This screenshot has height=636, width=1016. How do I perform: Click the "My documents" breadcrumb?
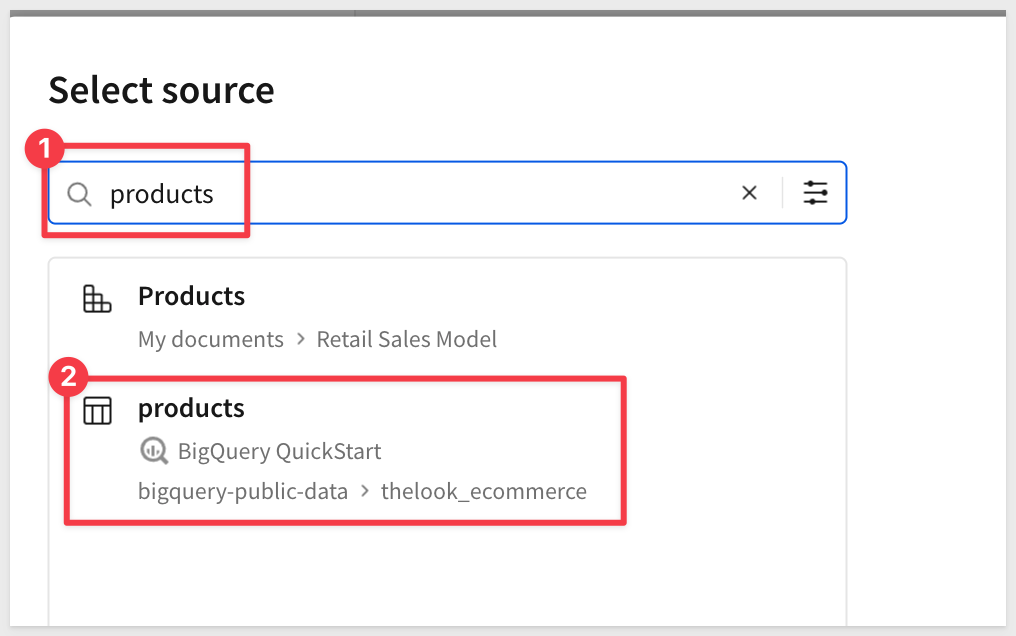pos(211,340)
